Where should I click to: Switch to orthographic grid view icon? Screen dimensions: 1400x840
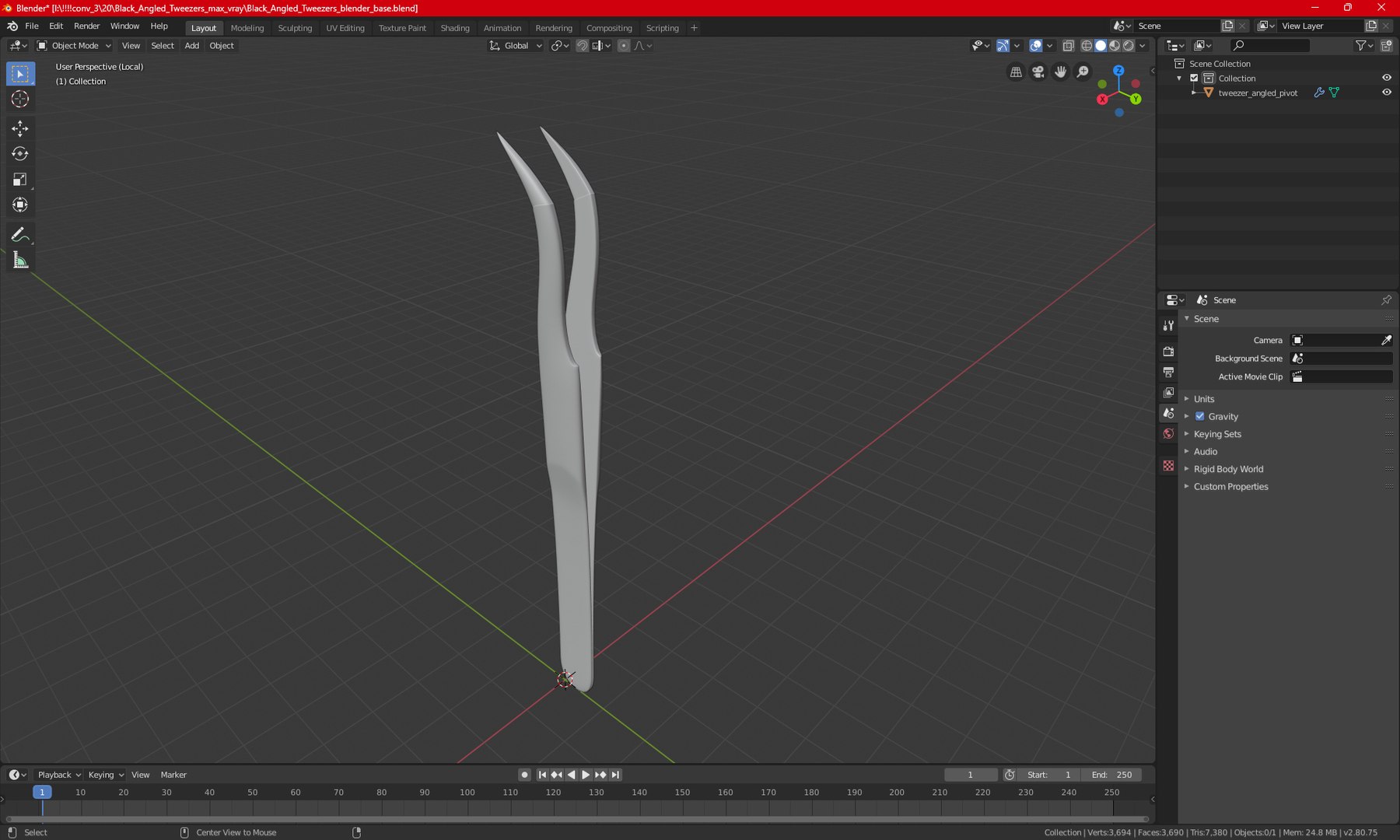coord(1016,72)
